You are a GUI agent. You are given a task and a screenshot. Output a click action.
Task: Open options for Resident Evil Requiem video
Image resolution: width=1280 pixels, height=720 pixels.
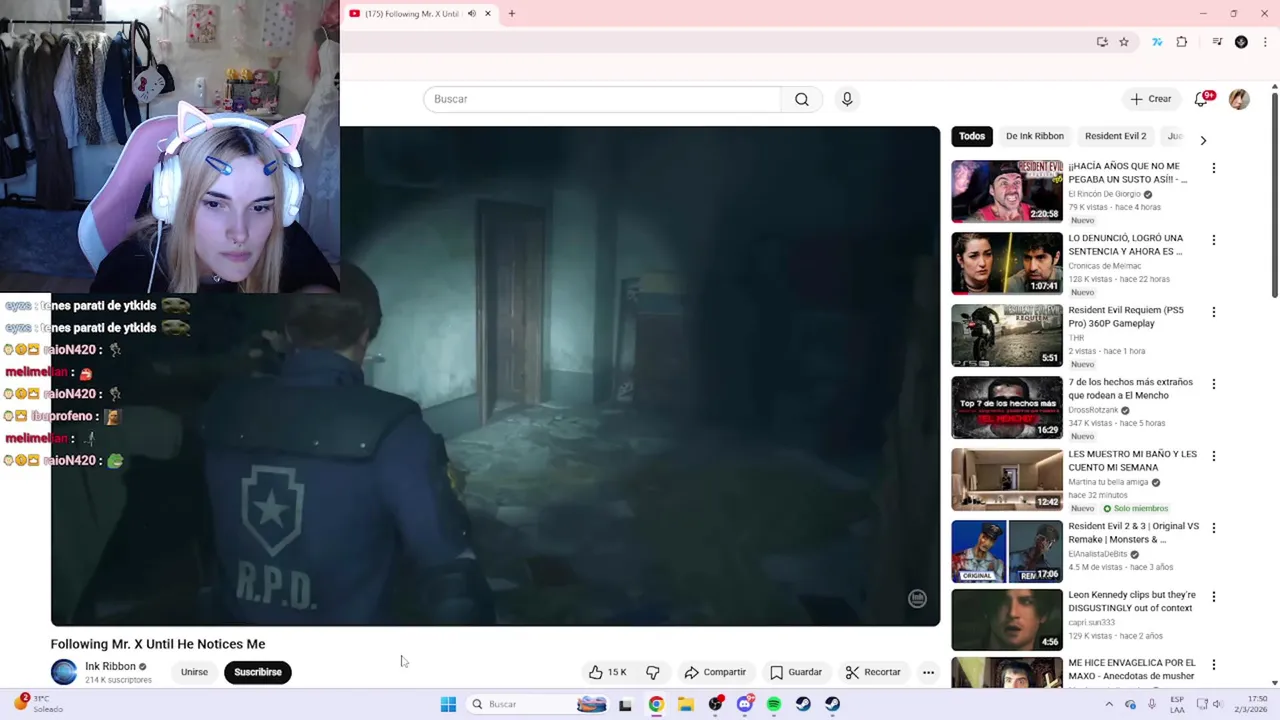[1214, 312]
